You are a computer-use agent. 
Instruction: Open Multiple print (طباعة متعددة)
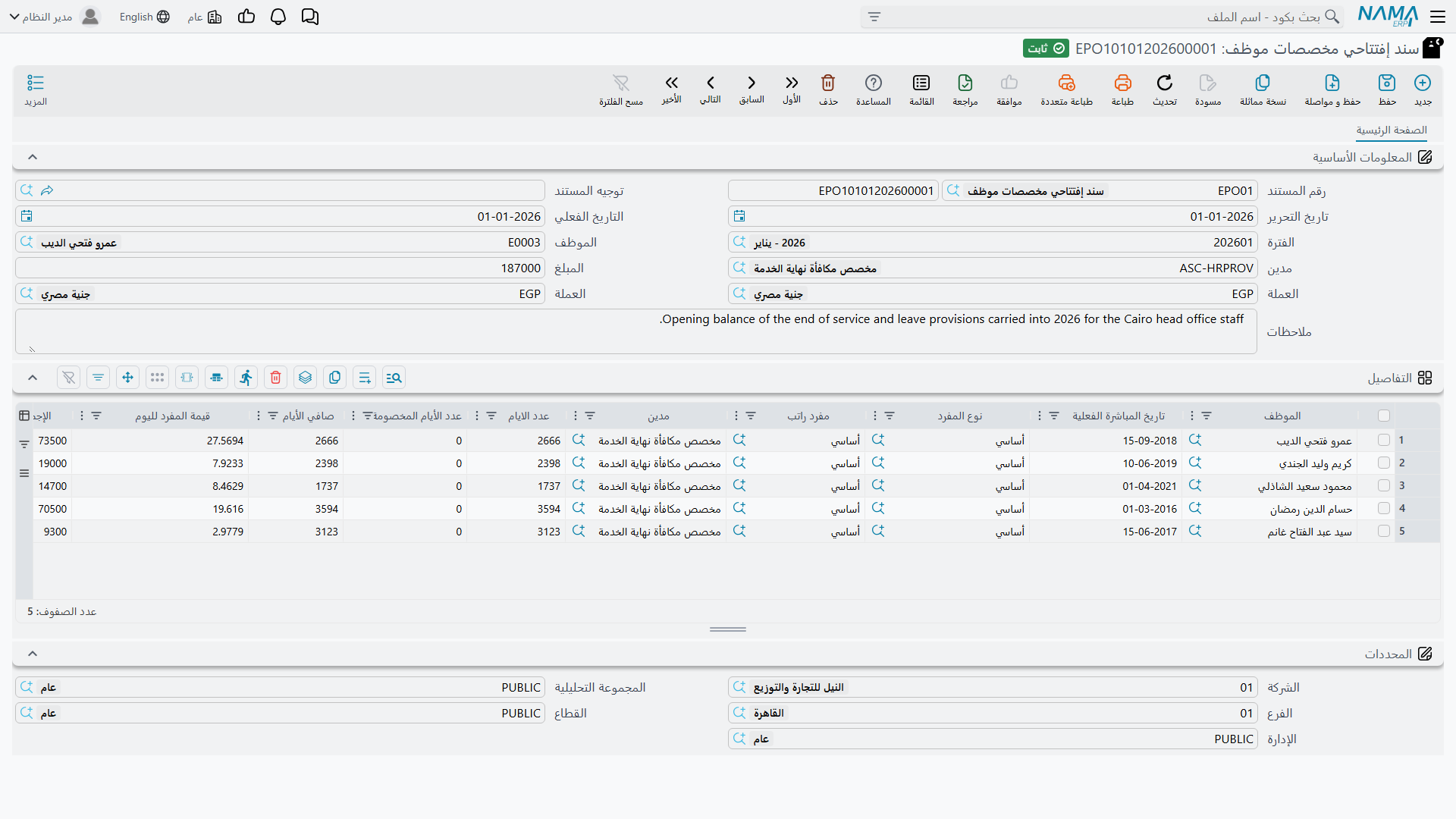tap(1066, 89)
